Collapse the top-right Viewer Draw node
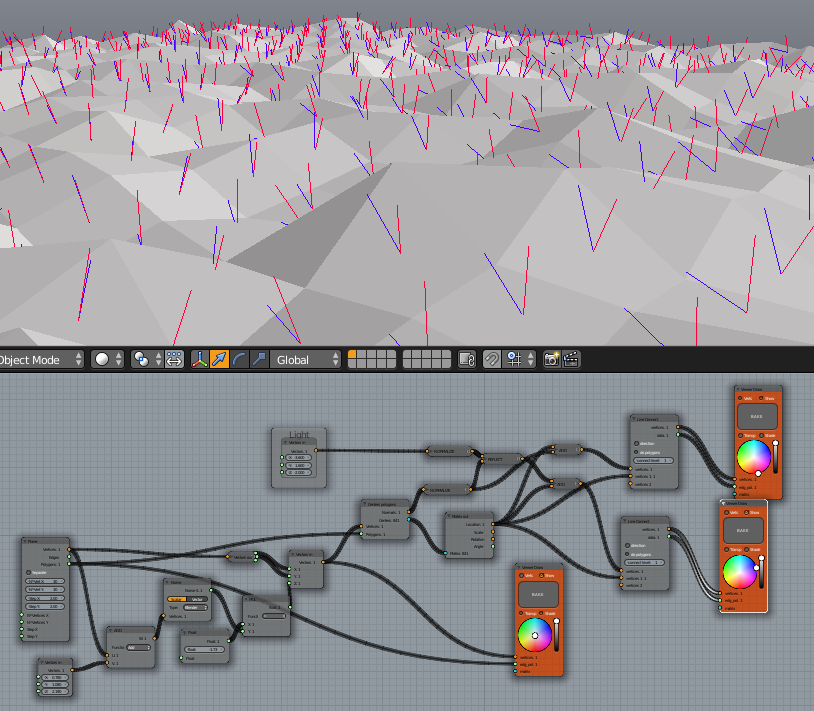The height and width of the screenshot is (711, 814). 738,389
